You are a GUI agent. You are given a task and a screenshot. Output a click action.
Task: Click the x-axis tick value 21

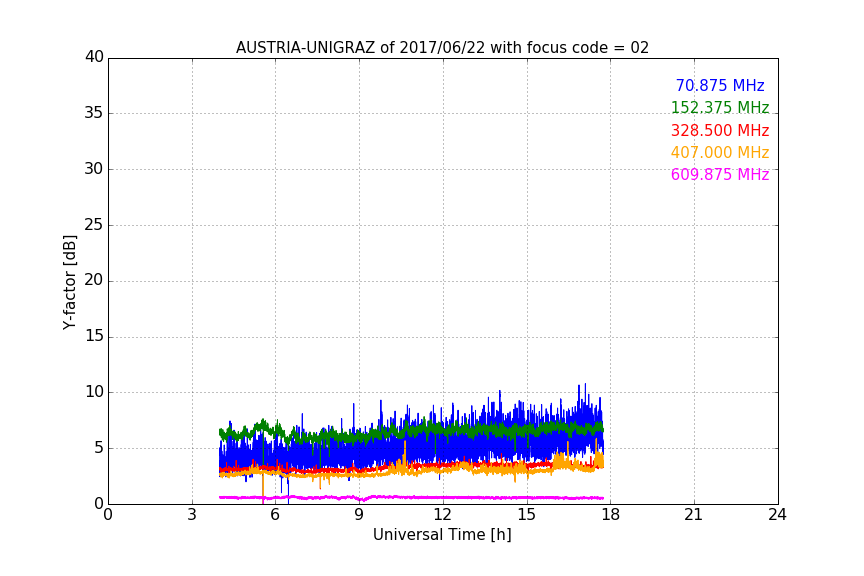pyautogui.click(x=694, y=515)
